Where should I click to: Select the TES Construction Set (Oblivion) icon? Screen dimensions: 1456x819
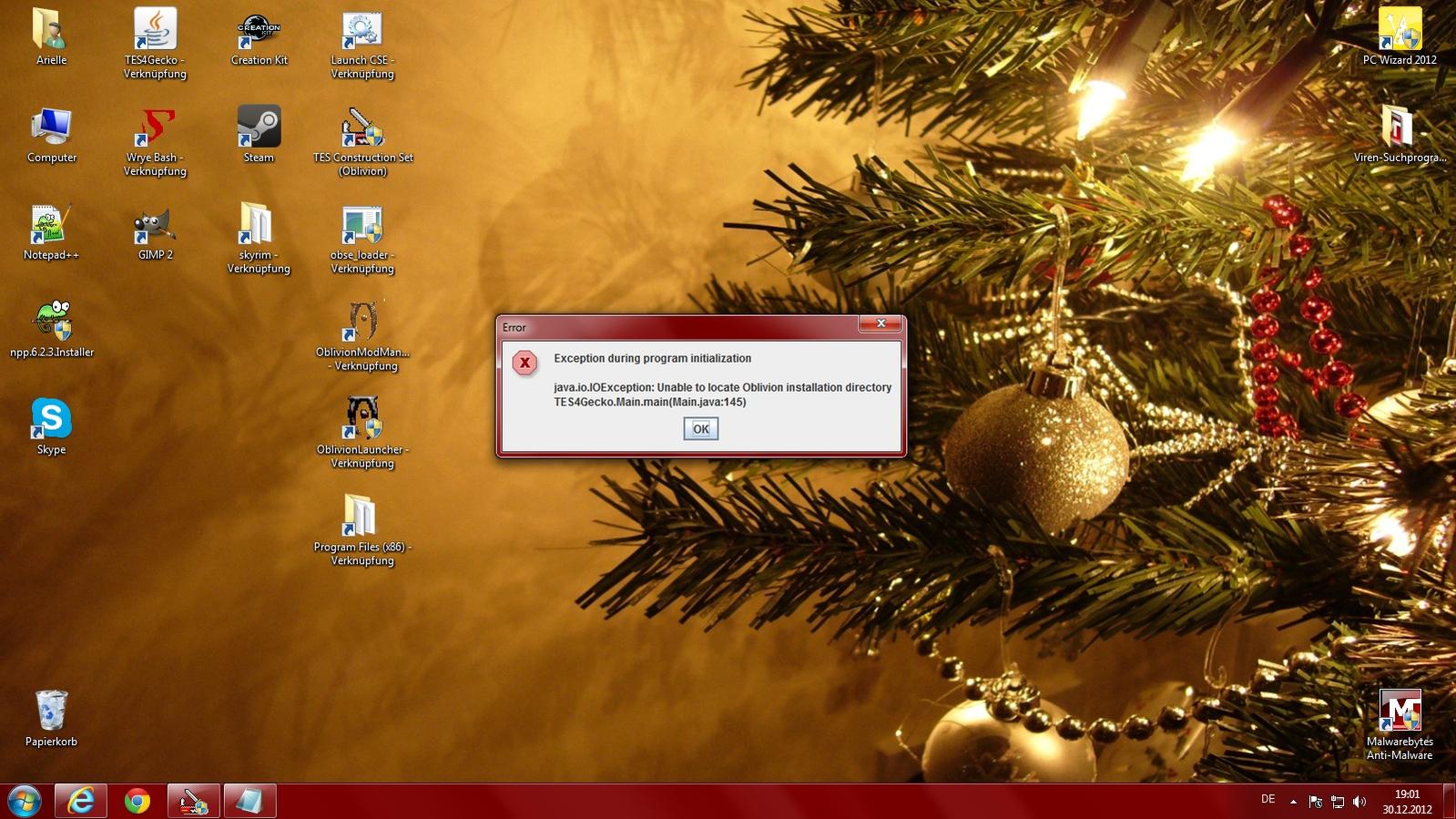(362, 128)
